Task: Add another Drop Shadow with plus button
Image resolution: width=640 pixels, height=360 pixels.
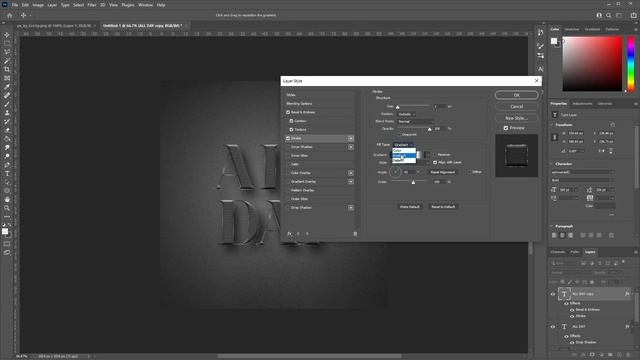Action: [351, 208]
